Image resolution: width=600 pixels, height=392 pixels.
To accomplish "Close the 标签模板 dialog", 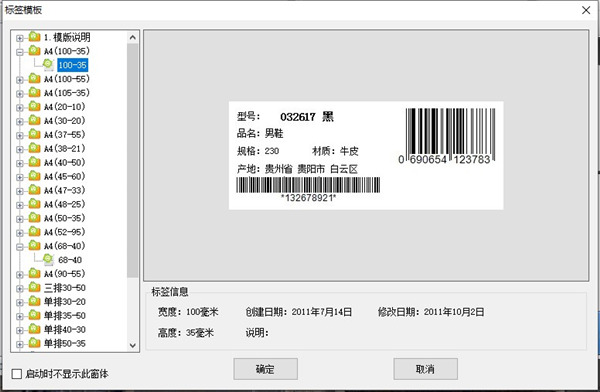I will point(585,10).
